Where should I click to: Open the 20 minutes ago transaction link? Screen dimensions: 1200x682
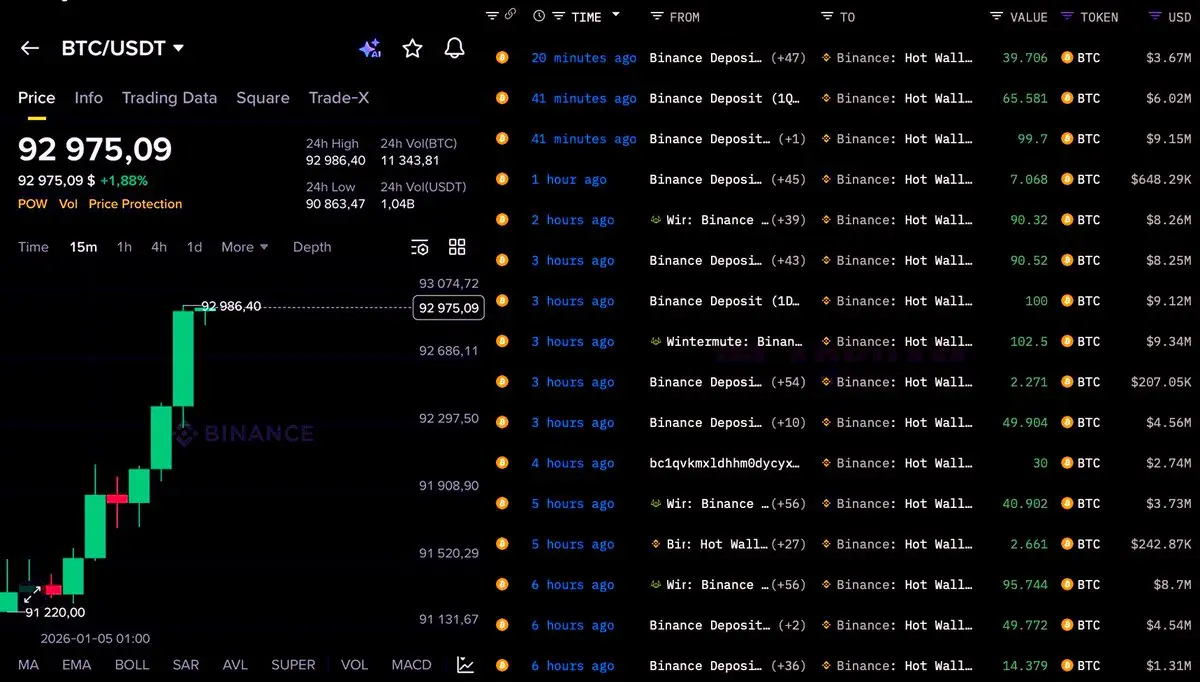(584, 58)
